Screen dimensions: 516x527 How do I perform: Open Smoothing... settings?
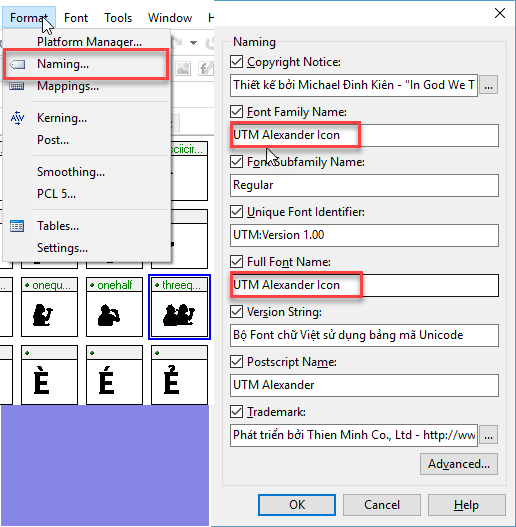(x=86, y=172)
